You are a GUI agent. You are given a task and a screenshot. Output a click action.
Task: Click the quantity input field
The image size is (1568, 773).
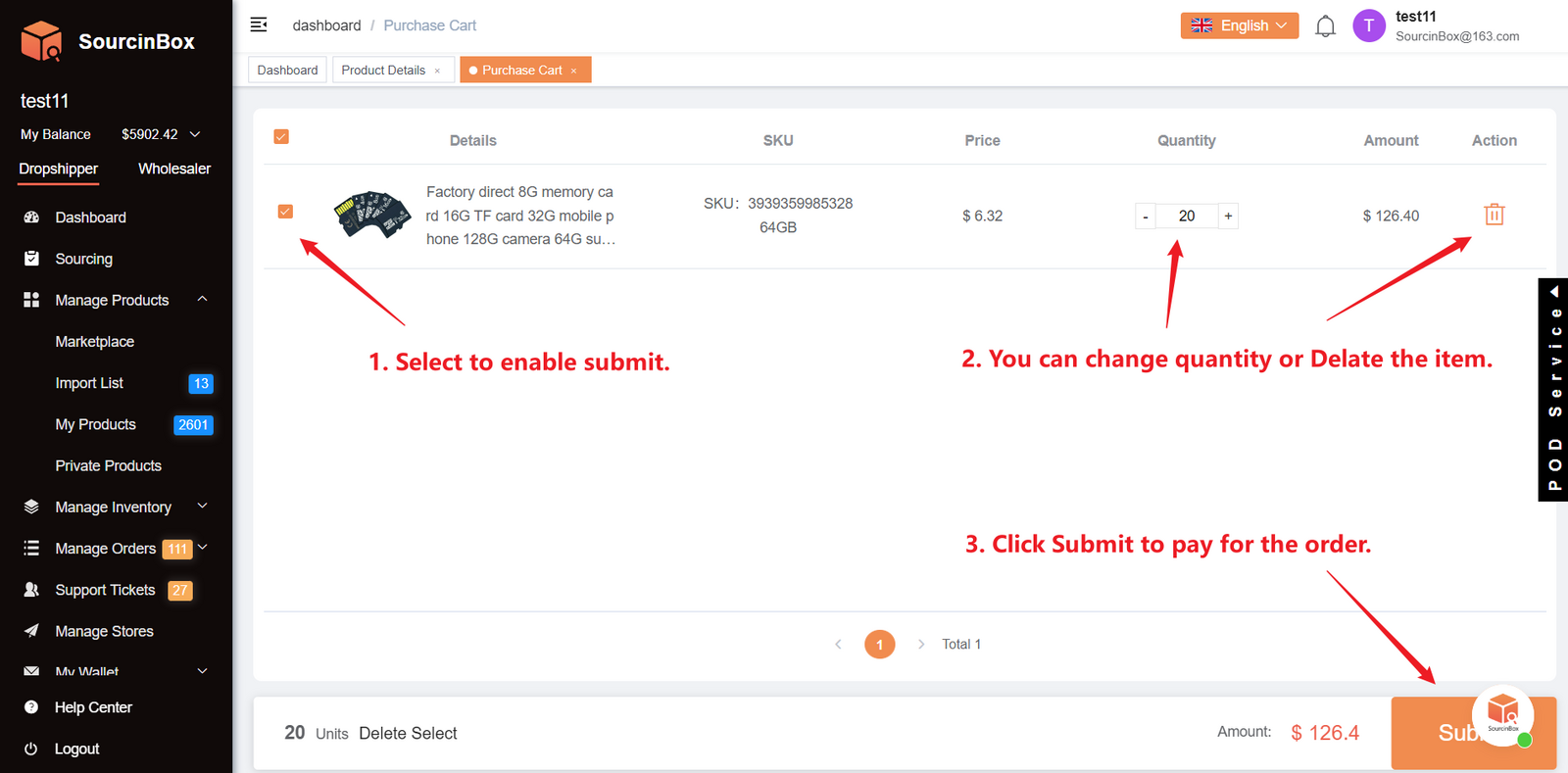coord(1186,216)
